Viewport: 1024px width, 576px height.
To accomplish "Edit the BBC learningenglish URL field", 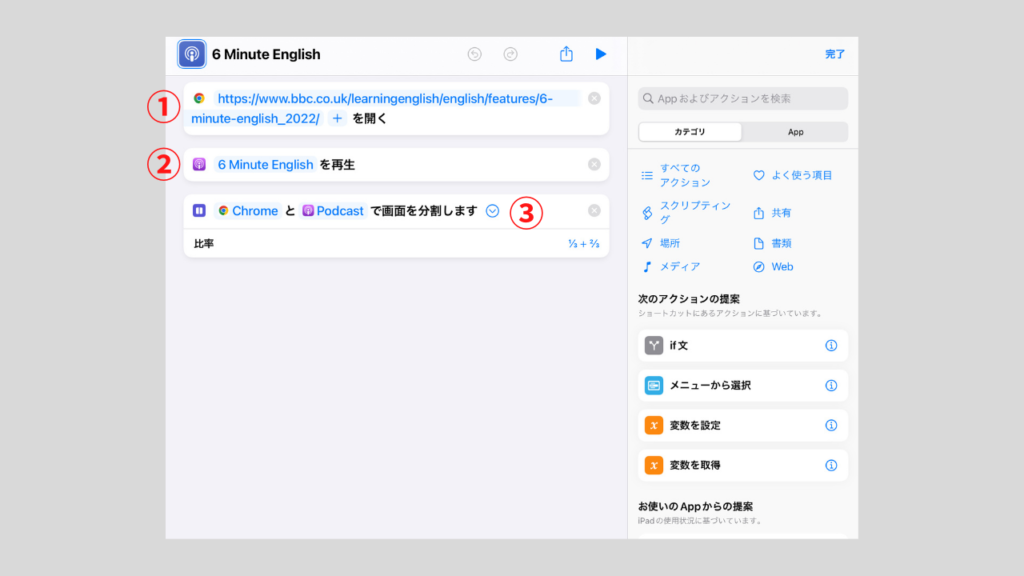I will point(385,108).
